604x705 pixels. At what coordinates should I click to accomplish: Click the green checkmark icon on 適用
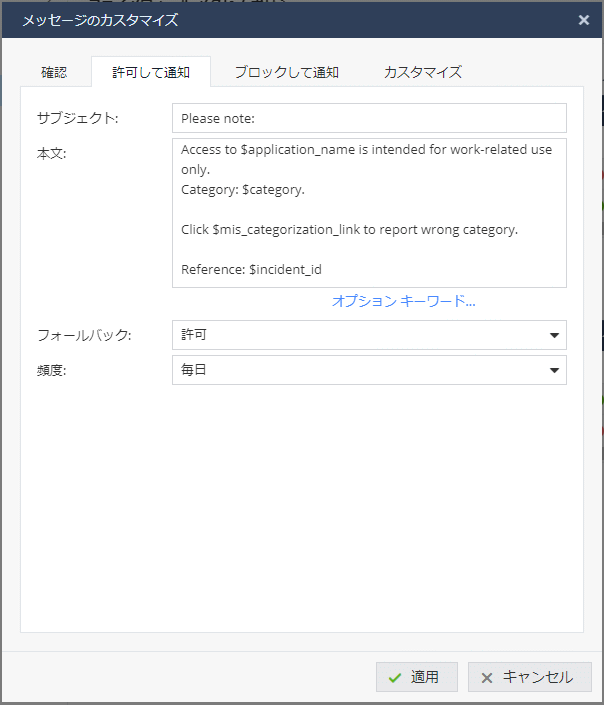click(395, 677)
